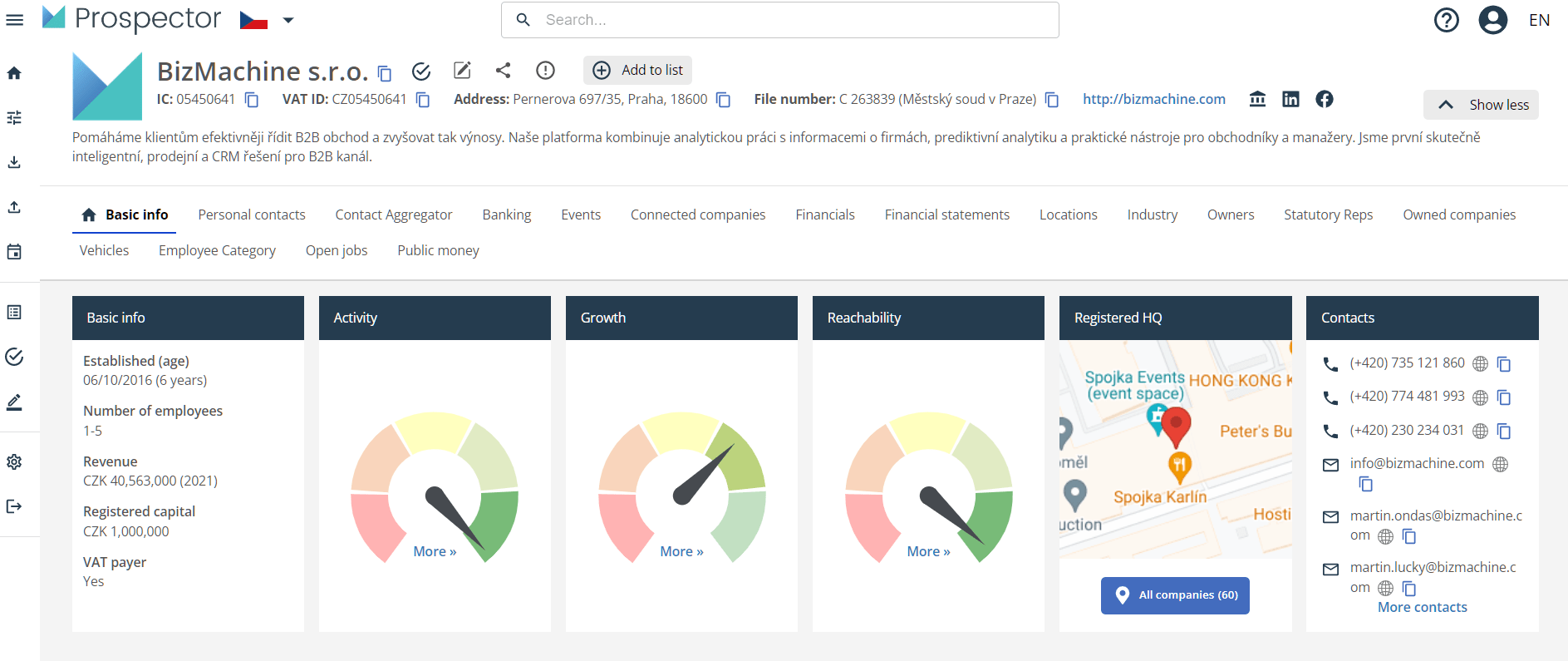Open the notes pen sidebar icon
The image size is (1568, 661).
(14, 402)
